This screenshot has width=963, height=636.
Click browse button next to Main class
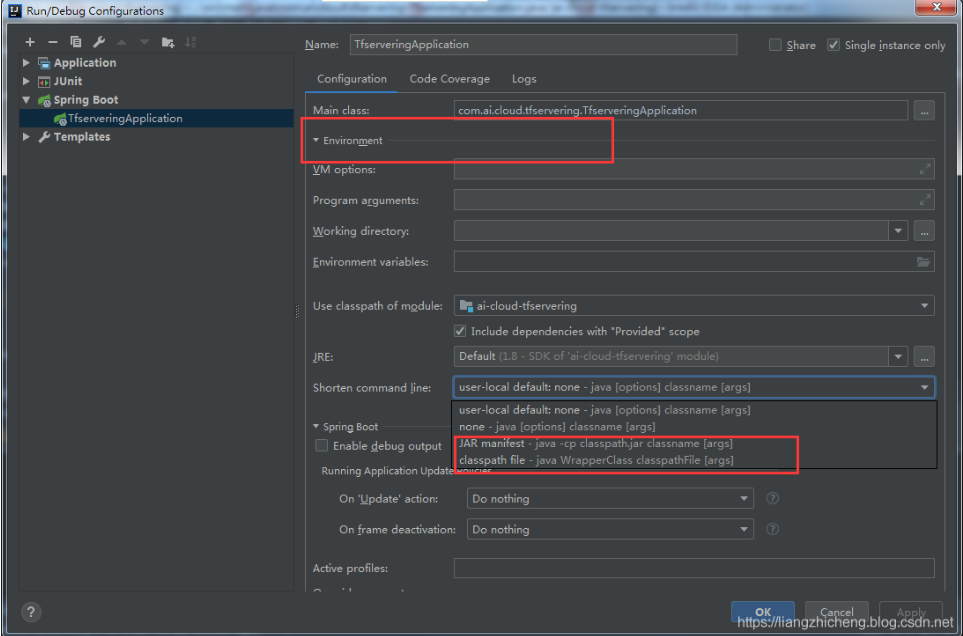coord(924,111)
